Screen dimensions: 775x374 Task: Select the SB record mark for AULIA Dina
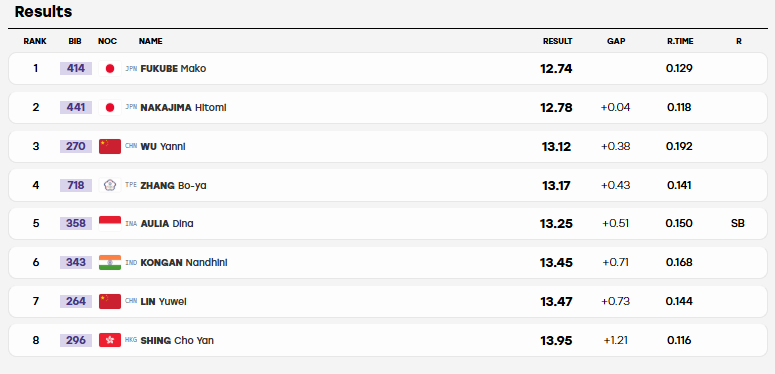(737, 223)
